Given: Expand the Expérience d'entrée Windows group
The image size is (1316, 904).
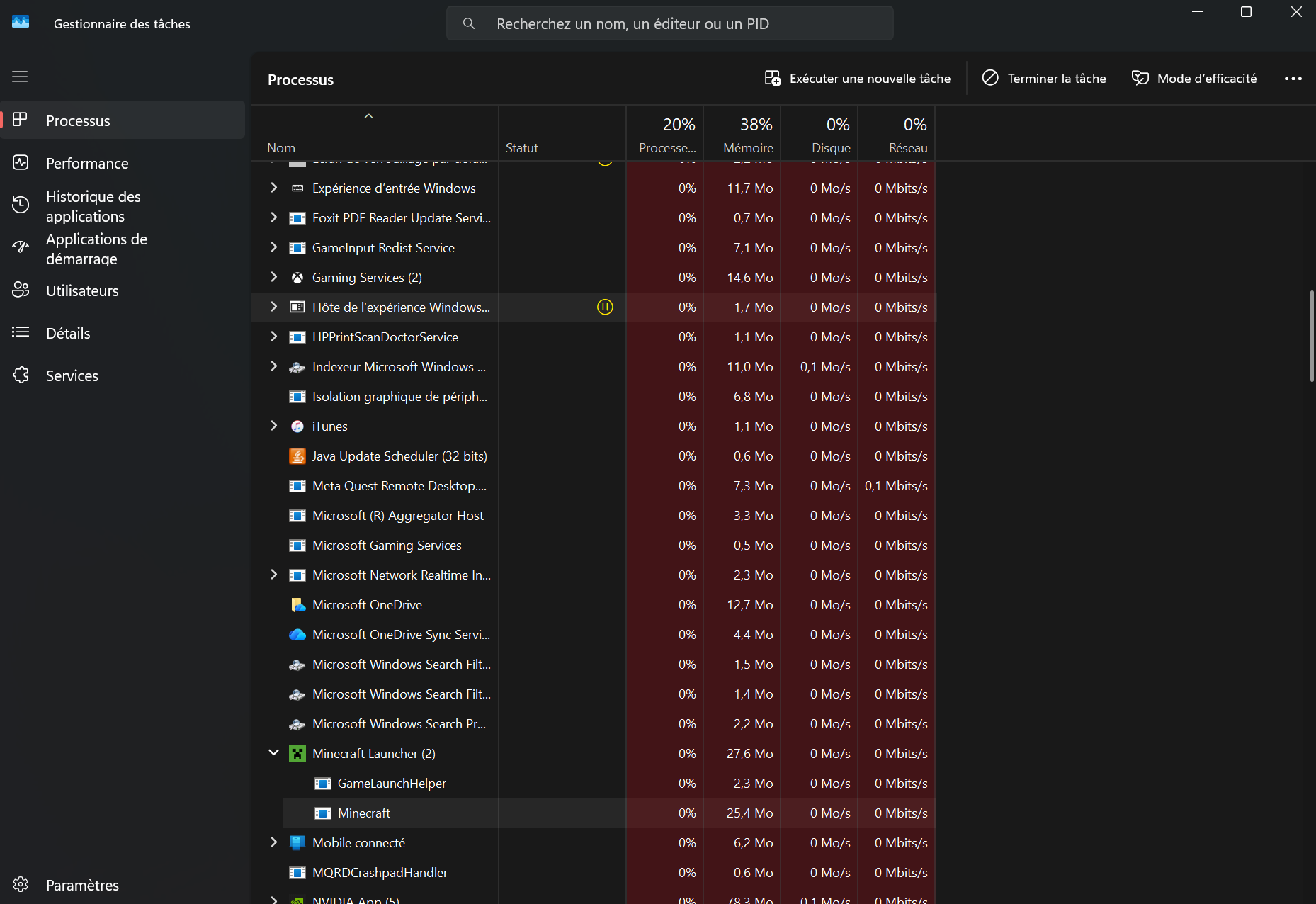Looking at the screenshot, I should tap(273, 188).
